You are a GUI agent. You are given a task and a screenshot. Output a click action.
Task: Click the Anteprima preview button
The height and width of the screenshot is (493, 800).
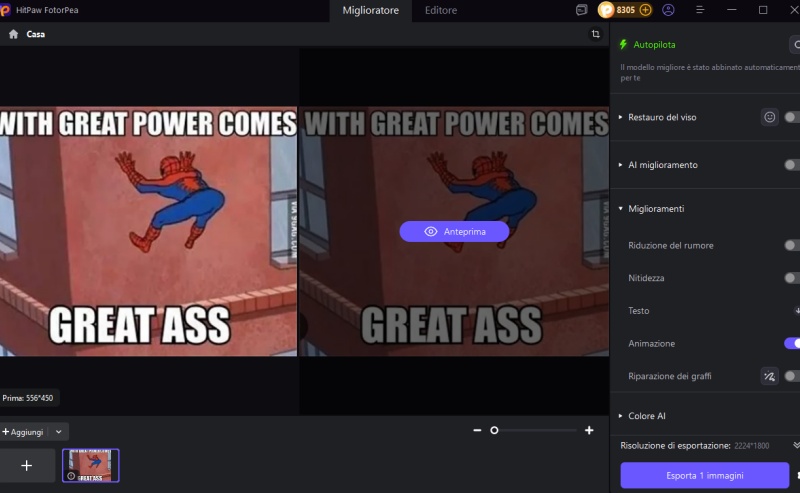tap(454, 232)
